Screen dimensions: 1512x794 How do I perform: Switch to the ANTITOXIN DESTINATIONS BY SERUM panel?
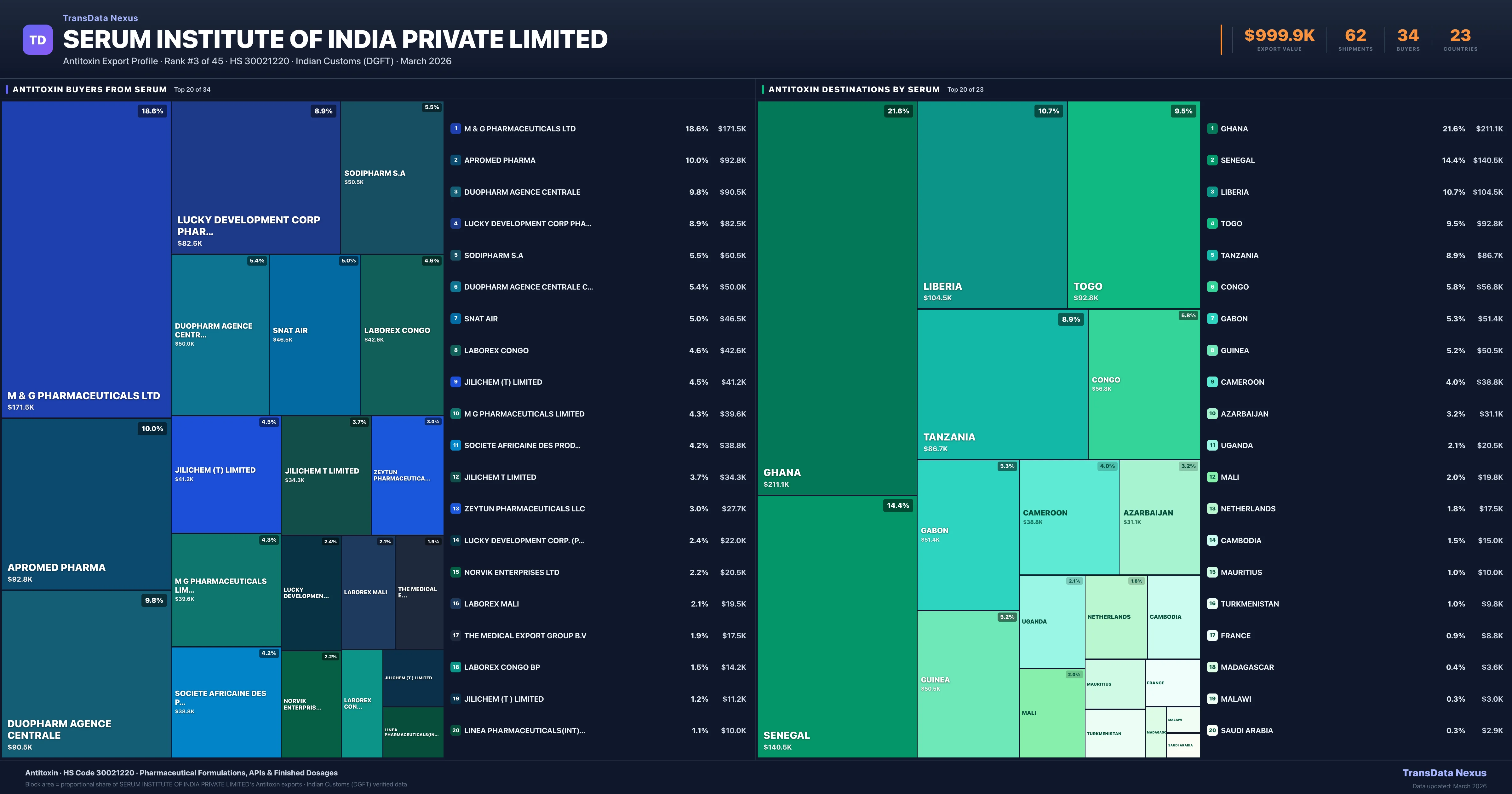coord(855,89)
